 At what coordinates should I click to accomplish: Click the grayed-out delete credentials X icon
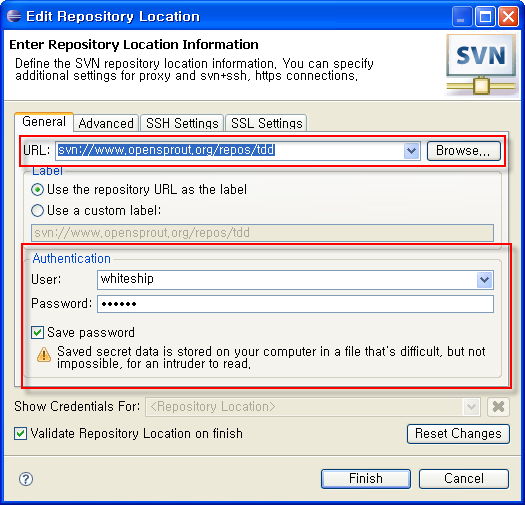498,407
